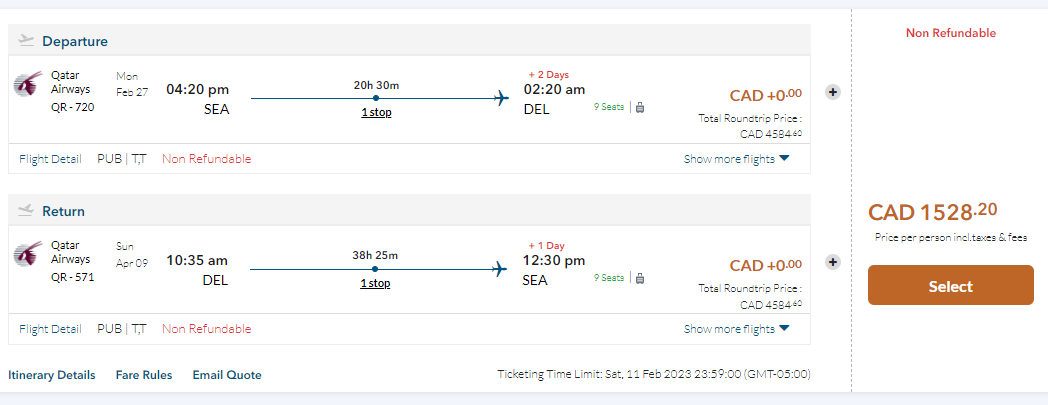Open the Fare Rules tab
Screen dimensions: 1048x405
(144, 375)
